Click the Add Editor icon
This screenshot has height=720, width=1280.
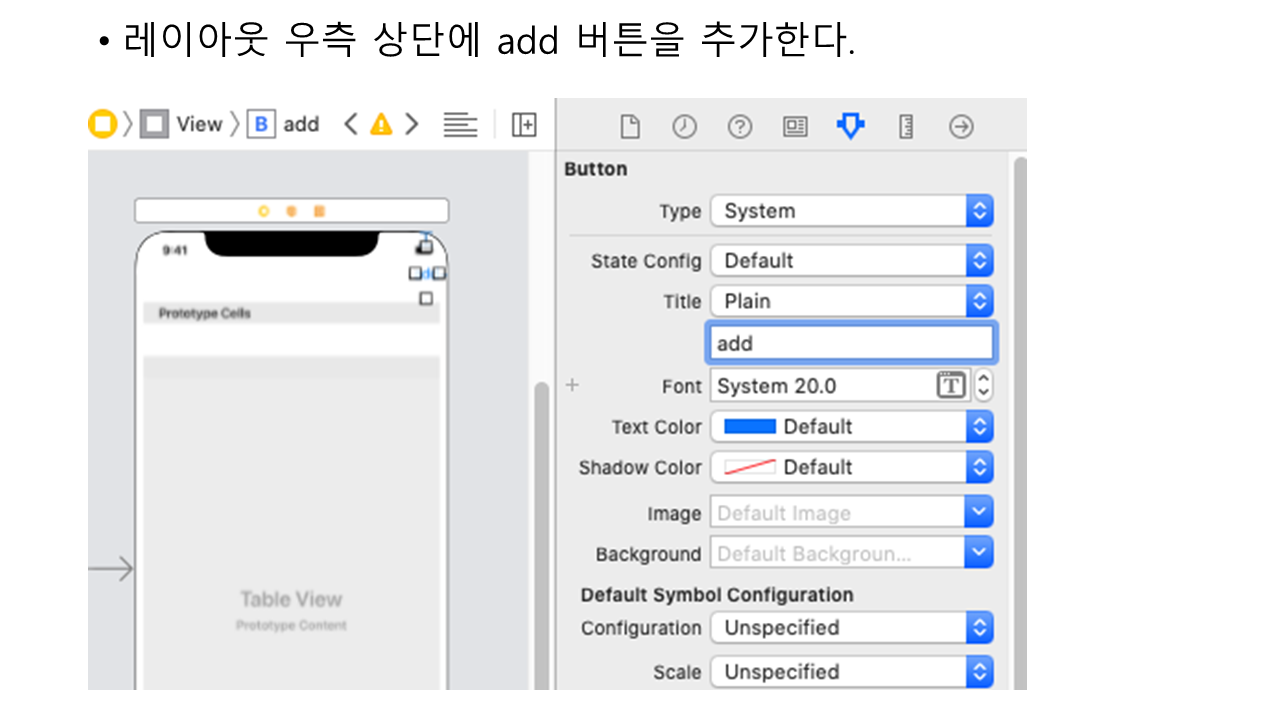coord(524,125)
